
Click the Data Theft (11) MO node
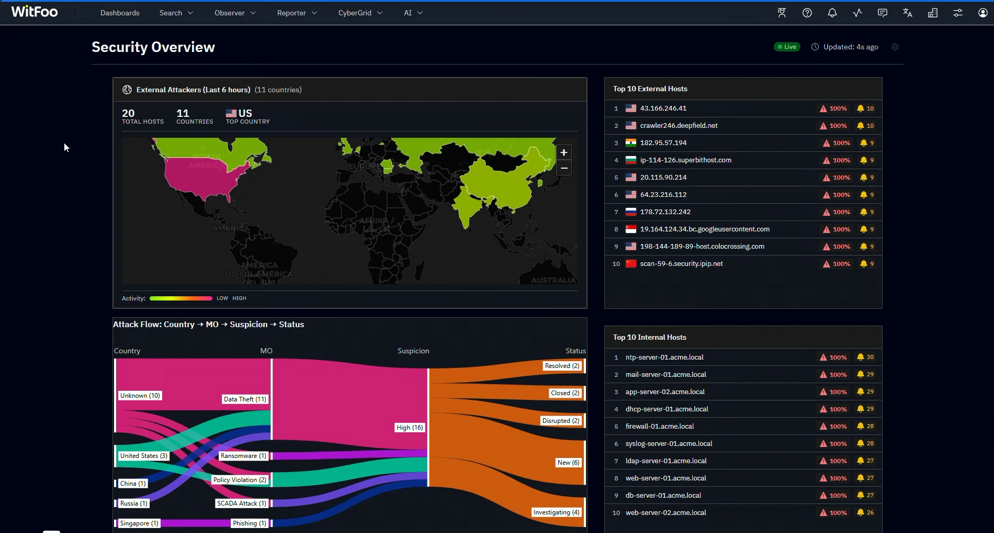(245, 399)
